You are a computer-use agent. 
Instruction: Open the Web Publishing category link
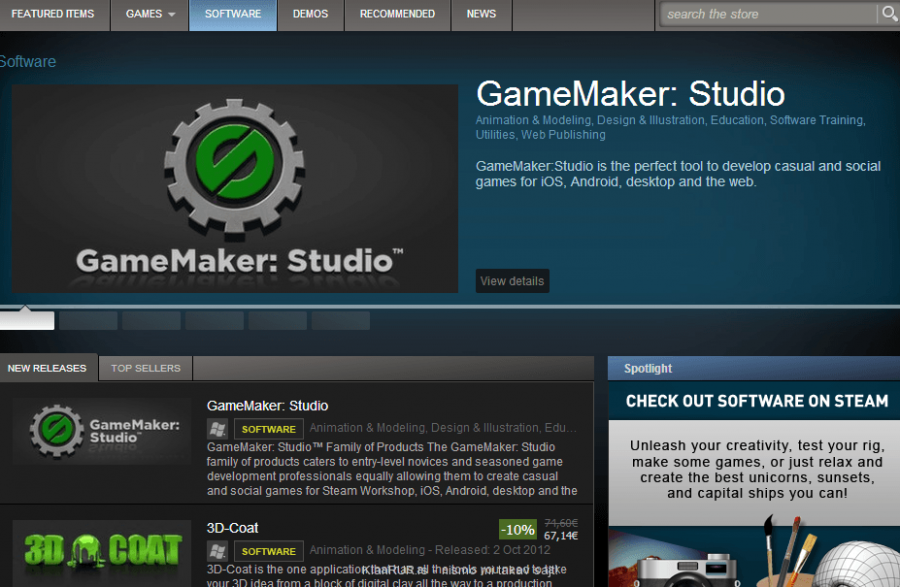click(563, 134)
